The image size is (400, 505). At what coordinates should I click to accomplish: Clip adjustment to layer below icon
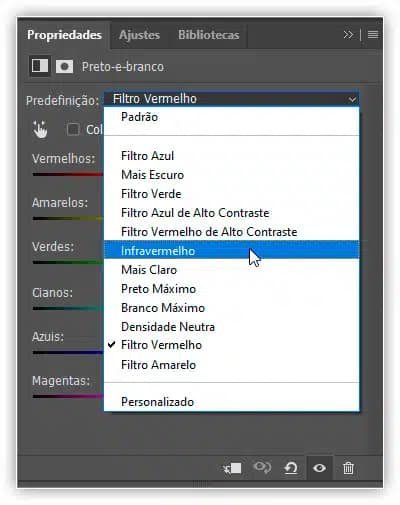tap(233, 468)
